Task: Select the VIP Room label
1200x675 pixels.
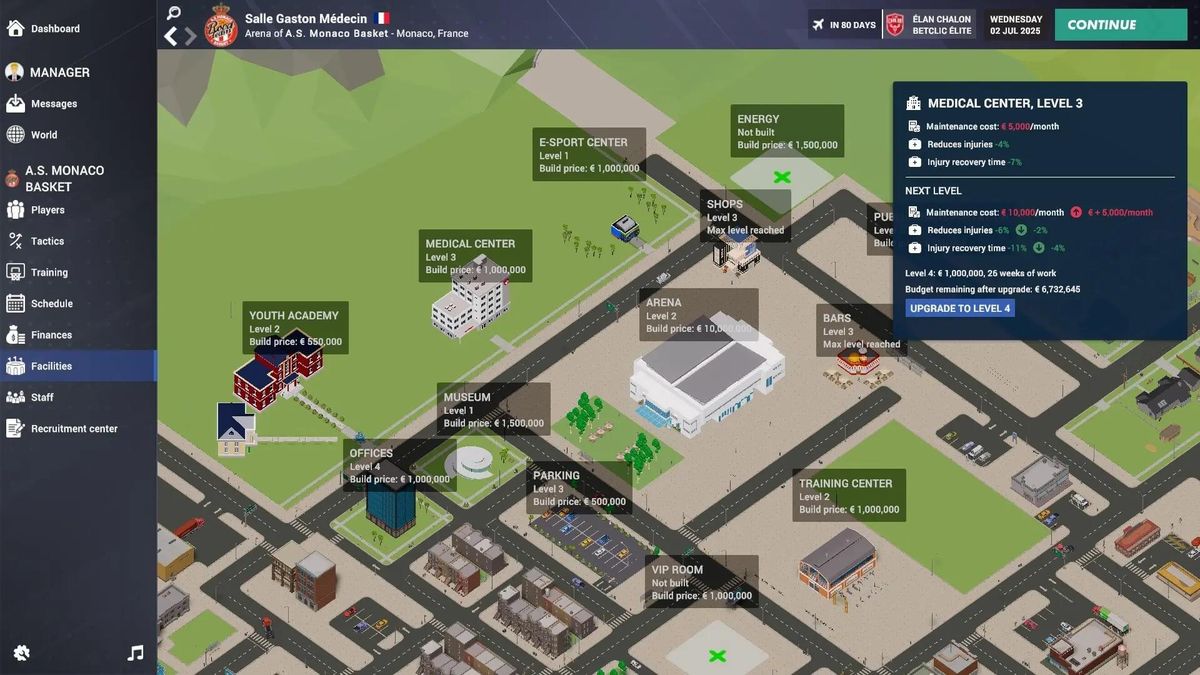Action: 701,583
